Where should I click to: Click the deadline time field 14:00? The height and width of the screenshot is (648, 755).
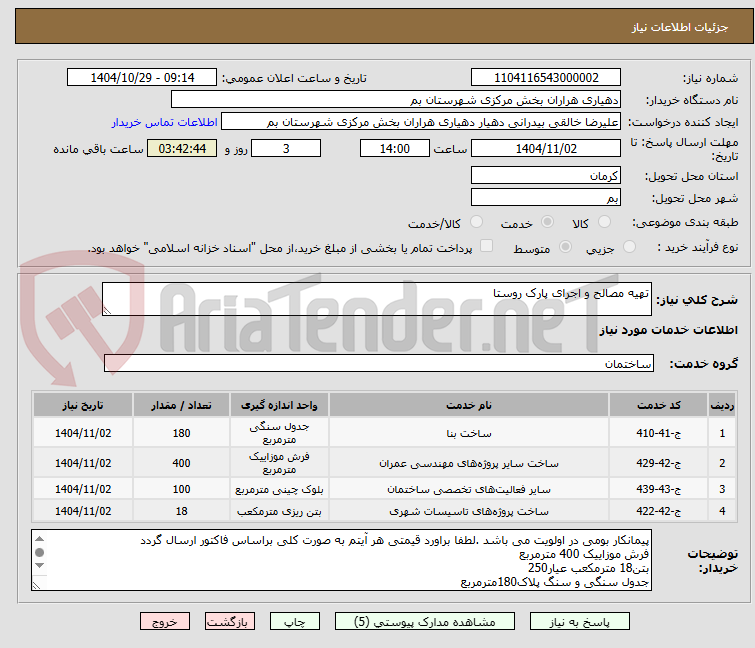[x=395, y=148]
